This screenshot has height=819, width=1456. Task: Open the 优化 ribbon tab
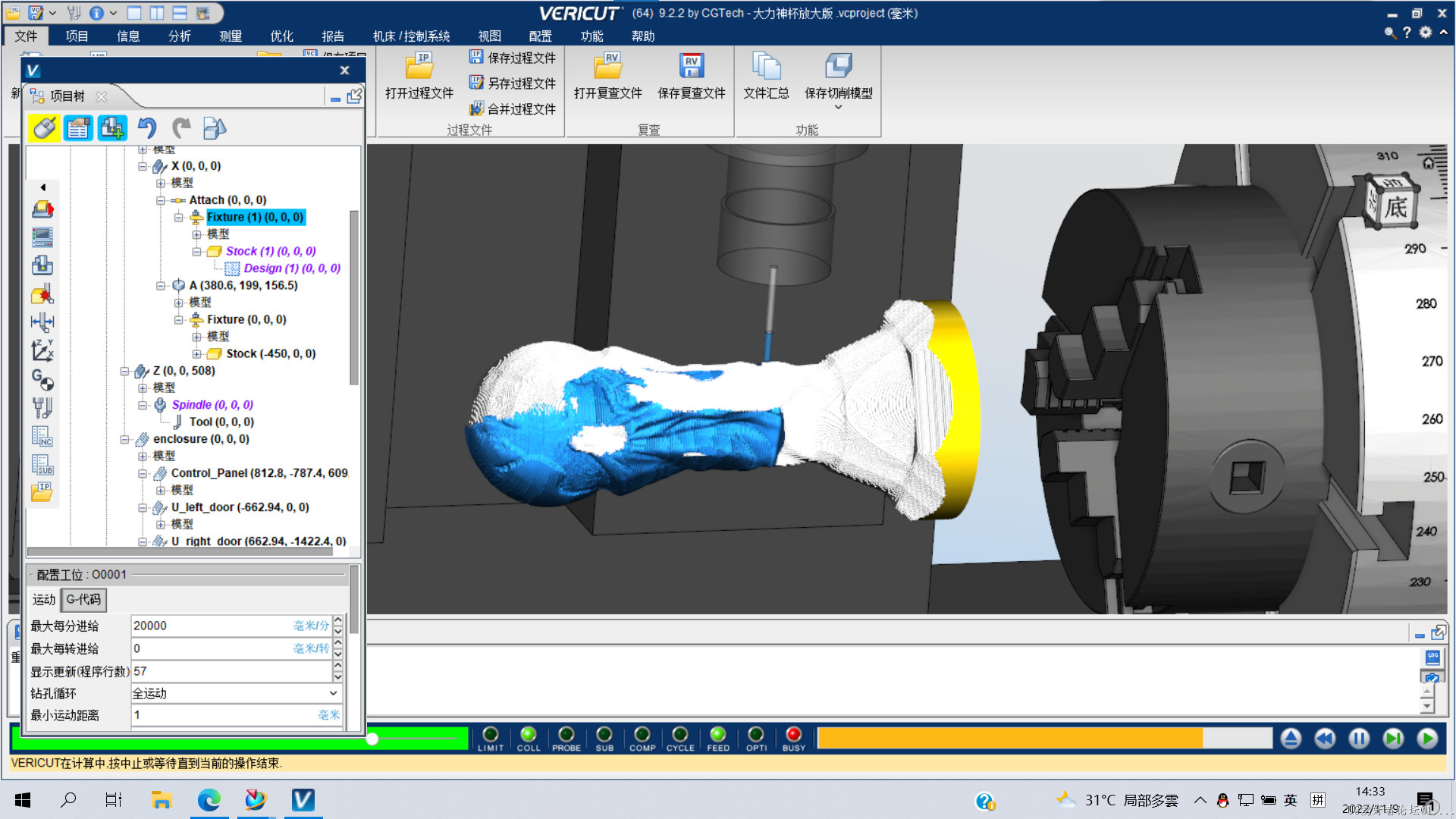[x=281, y=36]
